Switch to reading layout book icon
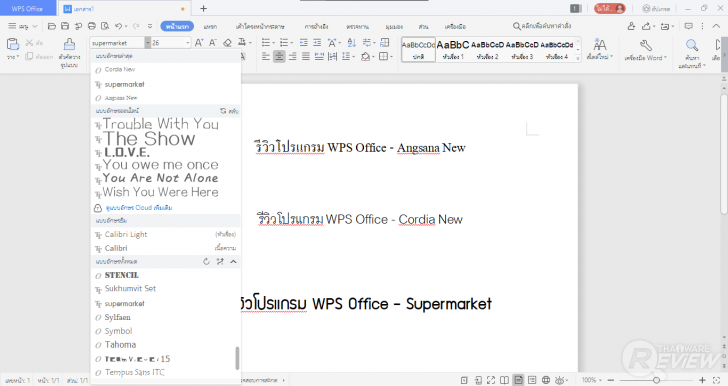This screenshot has width=728, height=386. (504, 380)
